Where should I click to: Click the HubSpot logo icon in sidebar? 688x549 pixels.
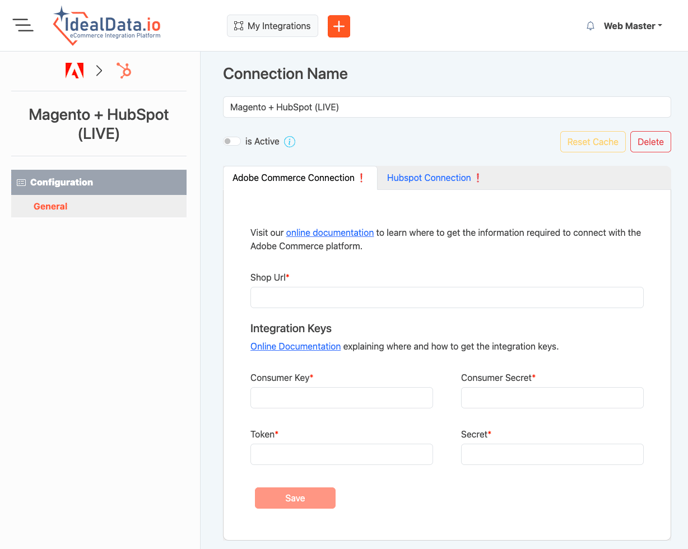coord(124,70)
